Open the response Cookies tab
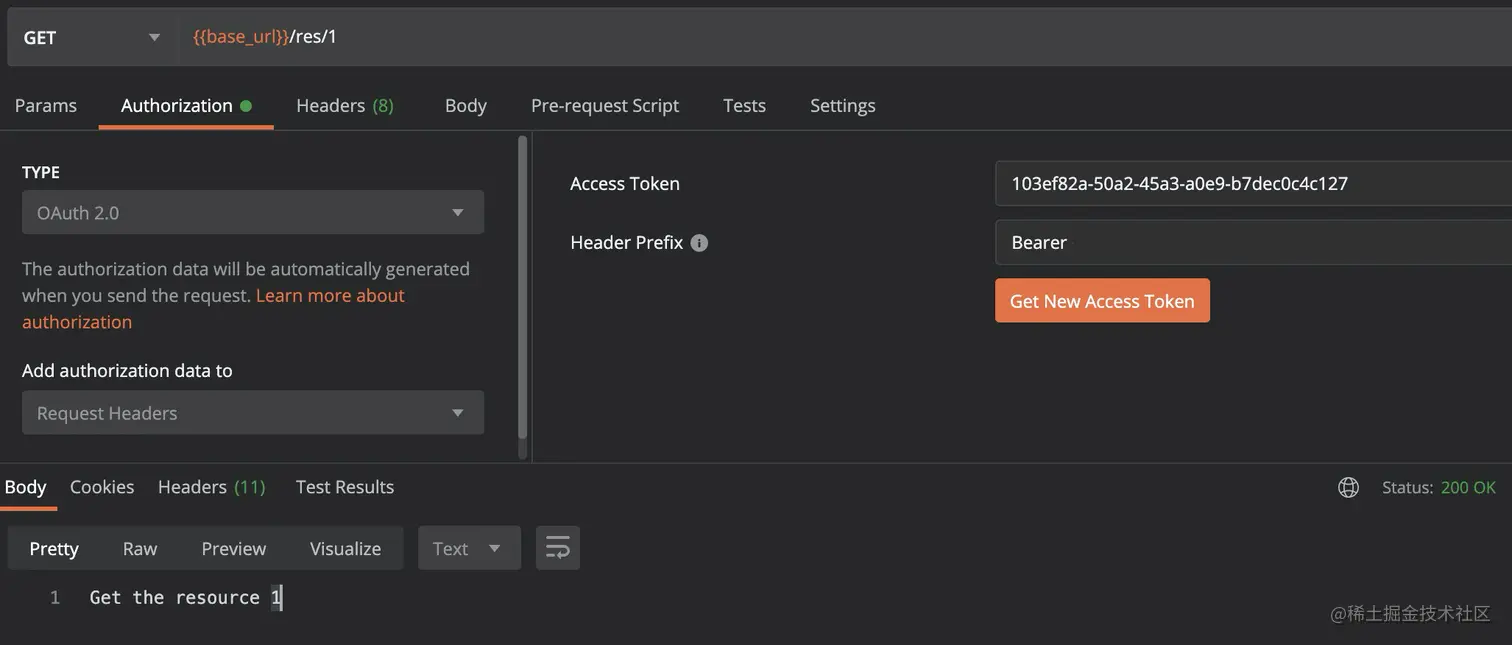The width and height of the screenshot is (1512, 645). 102,487
